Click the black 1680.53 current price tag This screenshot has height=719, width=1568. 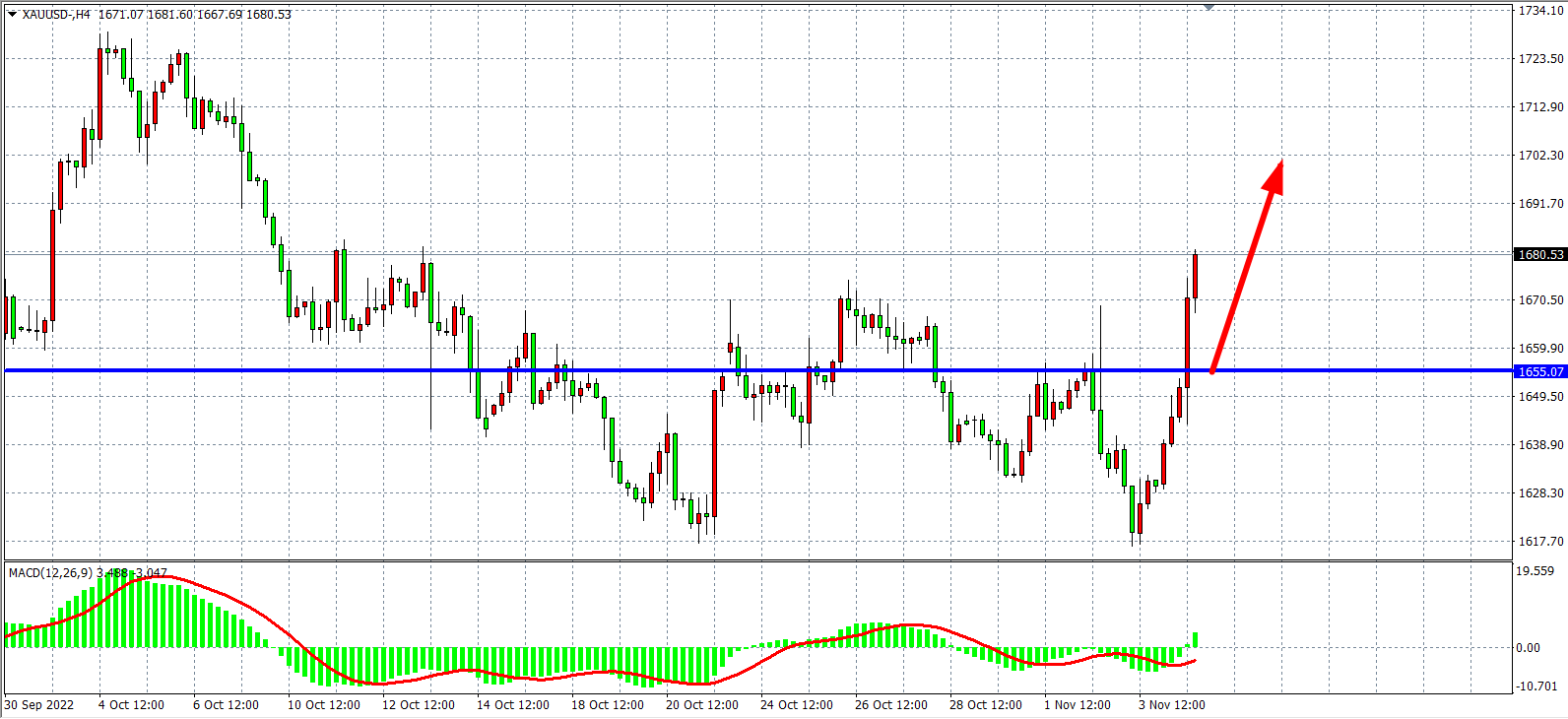pos(1540,254)
